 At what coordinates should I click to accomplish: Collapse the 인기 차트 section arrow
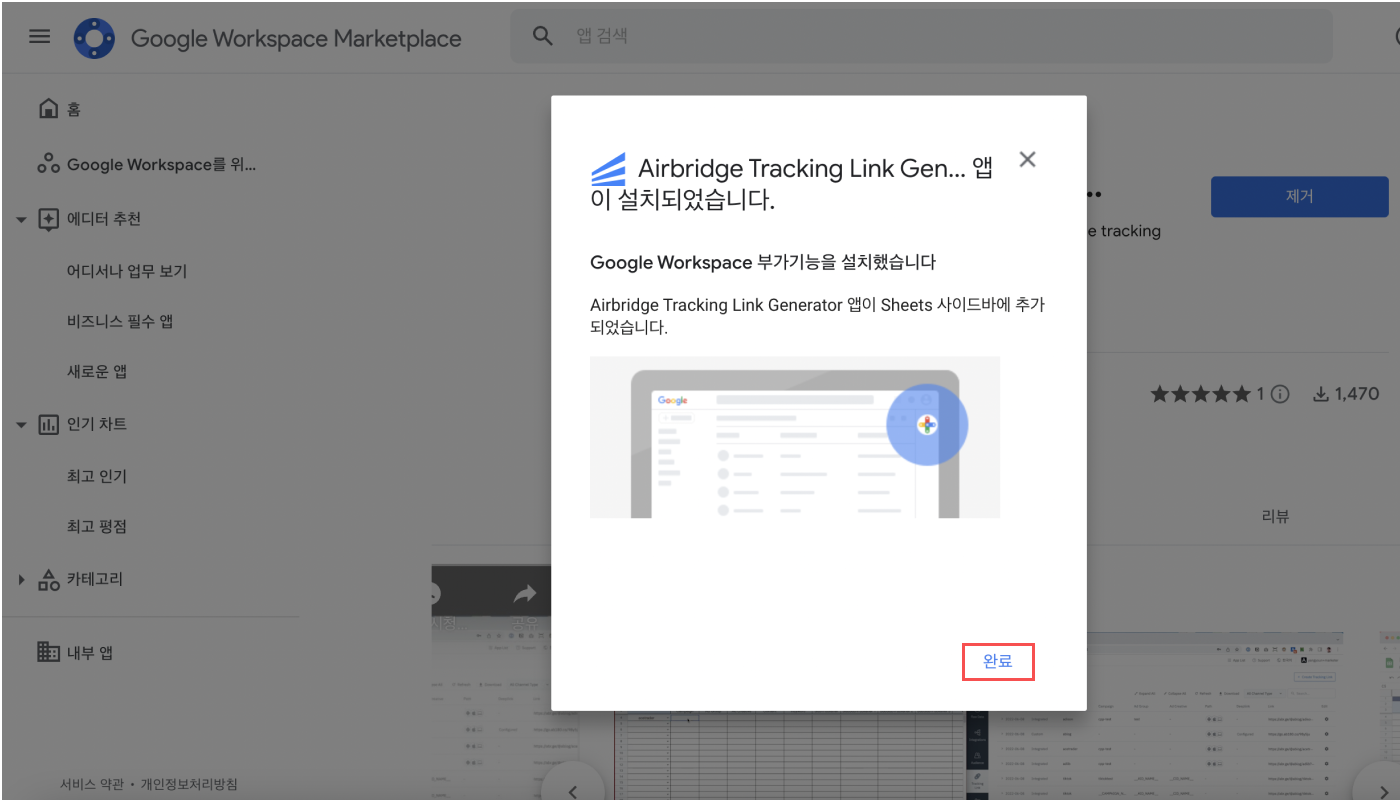coord(21,425)
